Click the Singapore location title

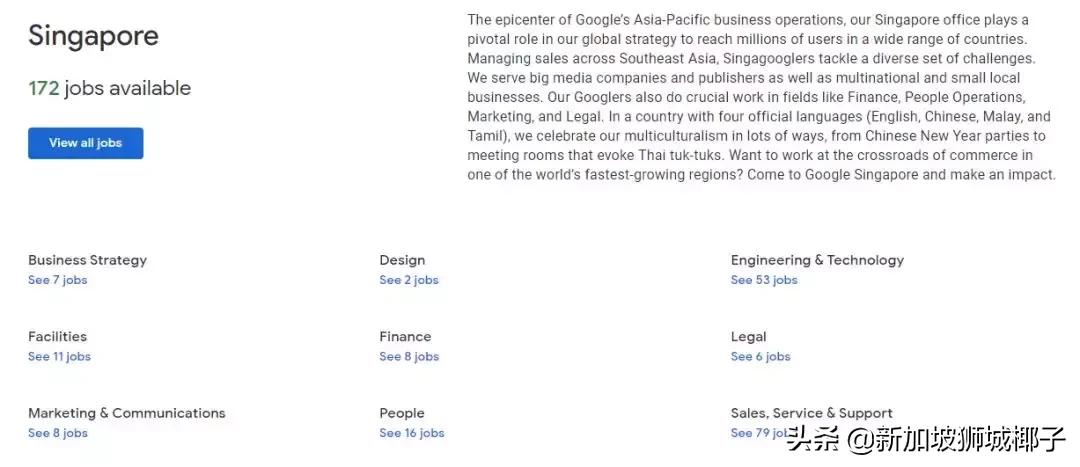click(93, 36)
